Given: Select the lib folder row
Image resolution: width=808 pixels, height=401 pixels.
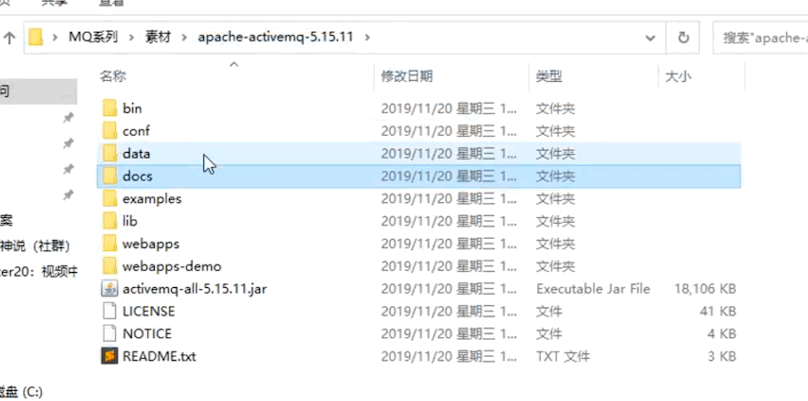Looking at the screenshot, I should pos(418,221).
